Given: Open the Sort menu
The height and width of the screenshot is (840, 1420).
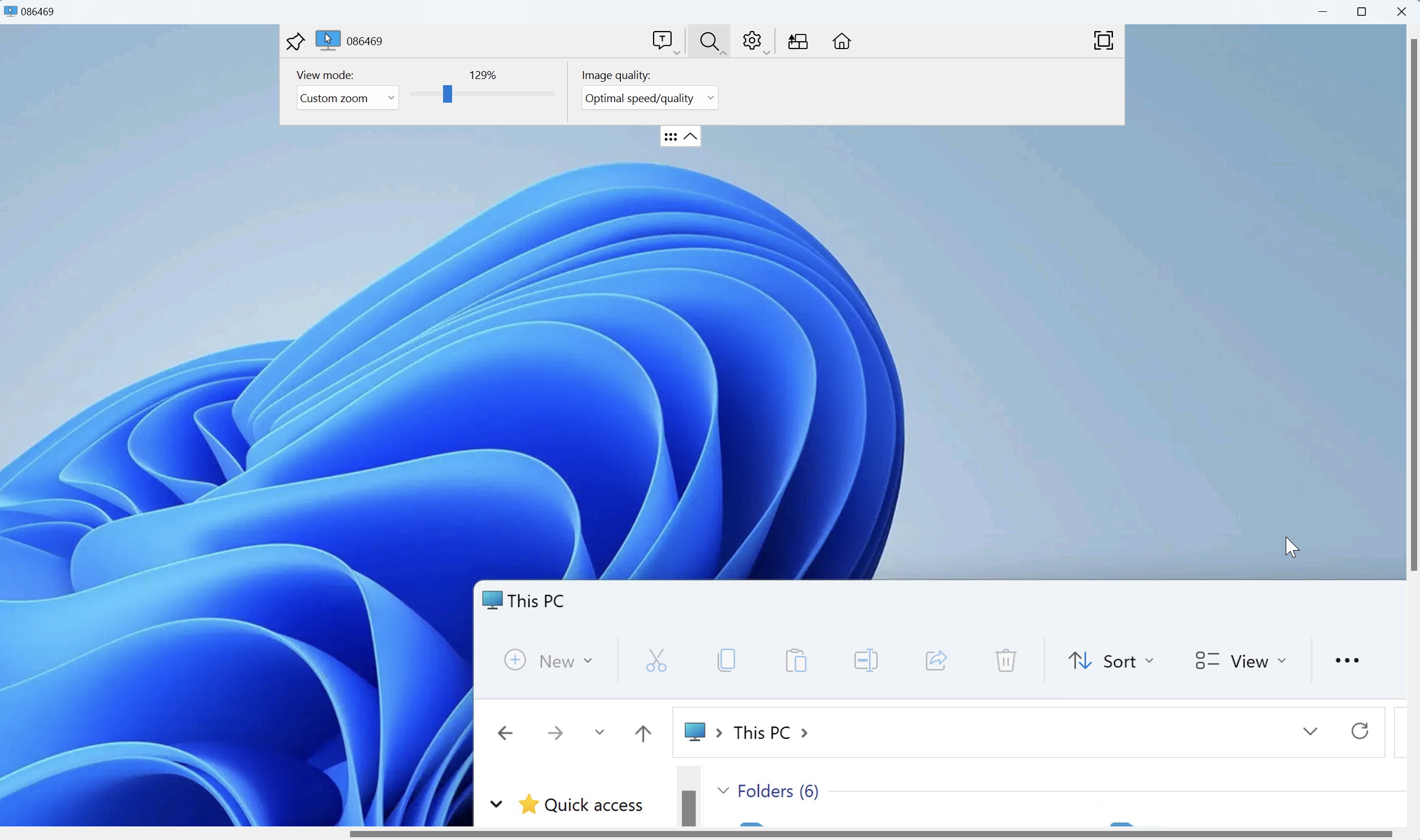Looking at the screenshot, I should [x=1111, y=661].
